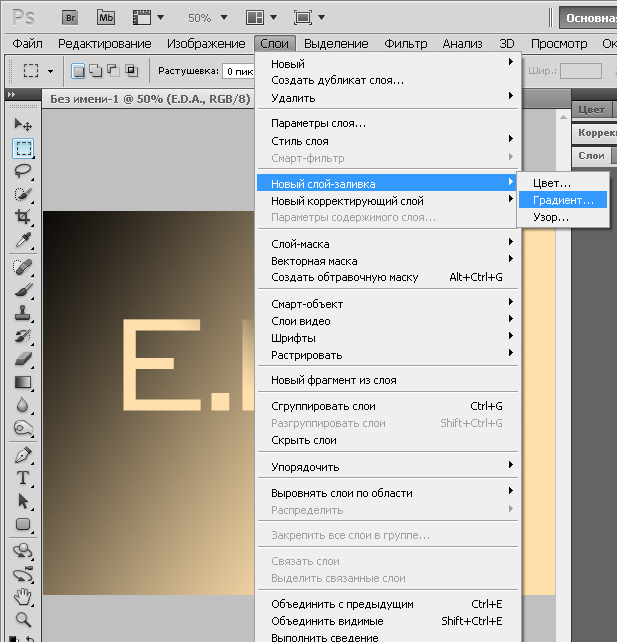Open the Коррекция panel tab
Screen dimensions: 617x642
[595, 133]
